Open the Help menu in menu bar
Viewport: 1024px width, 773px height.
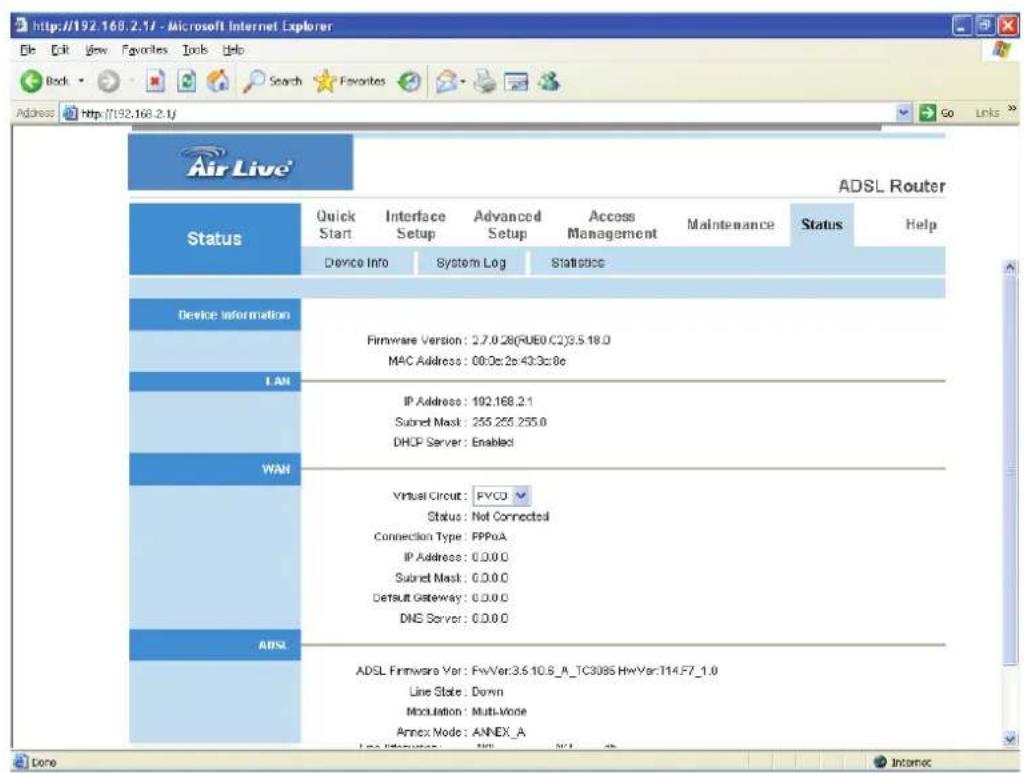pyautogui.click(x=233, y=50)
